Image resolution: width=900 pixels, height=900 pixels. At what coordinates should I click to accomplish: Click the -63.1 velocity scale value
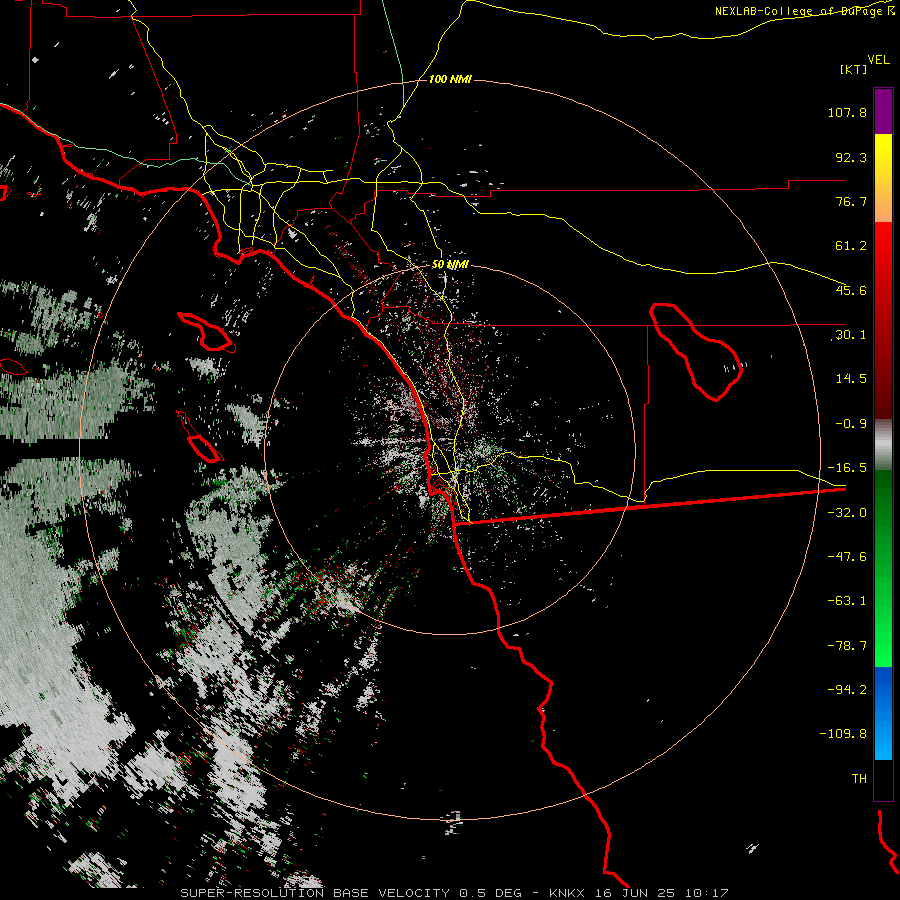point(847,601)
